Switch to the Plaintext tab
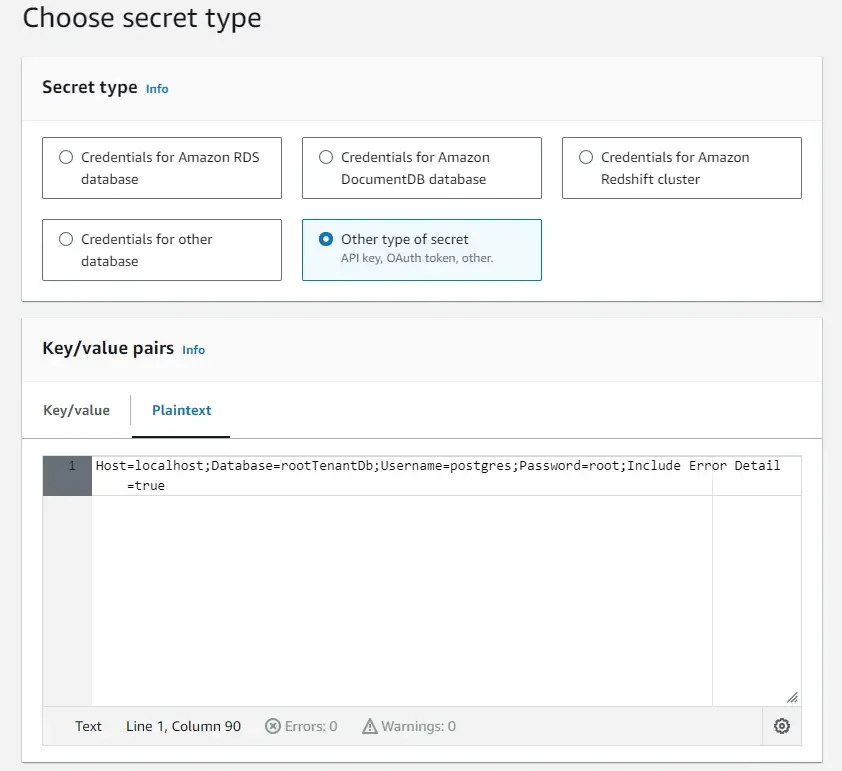Screen dimensions: 842x771 (x=181, y=410)
